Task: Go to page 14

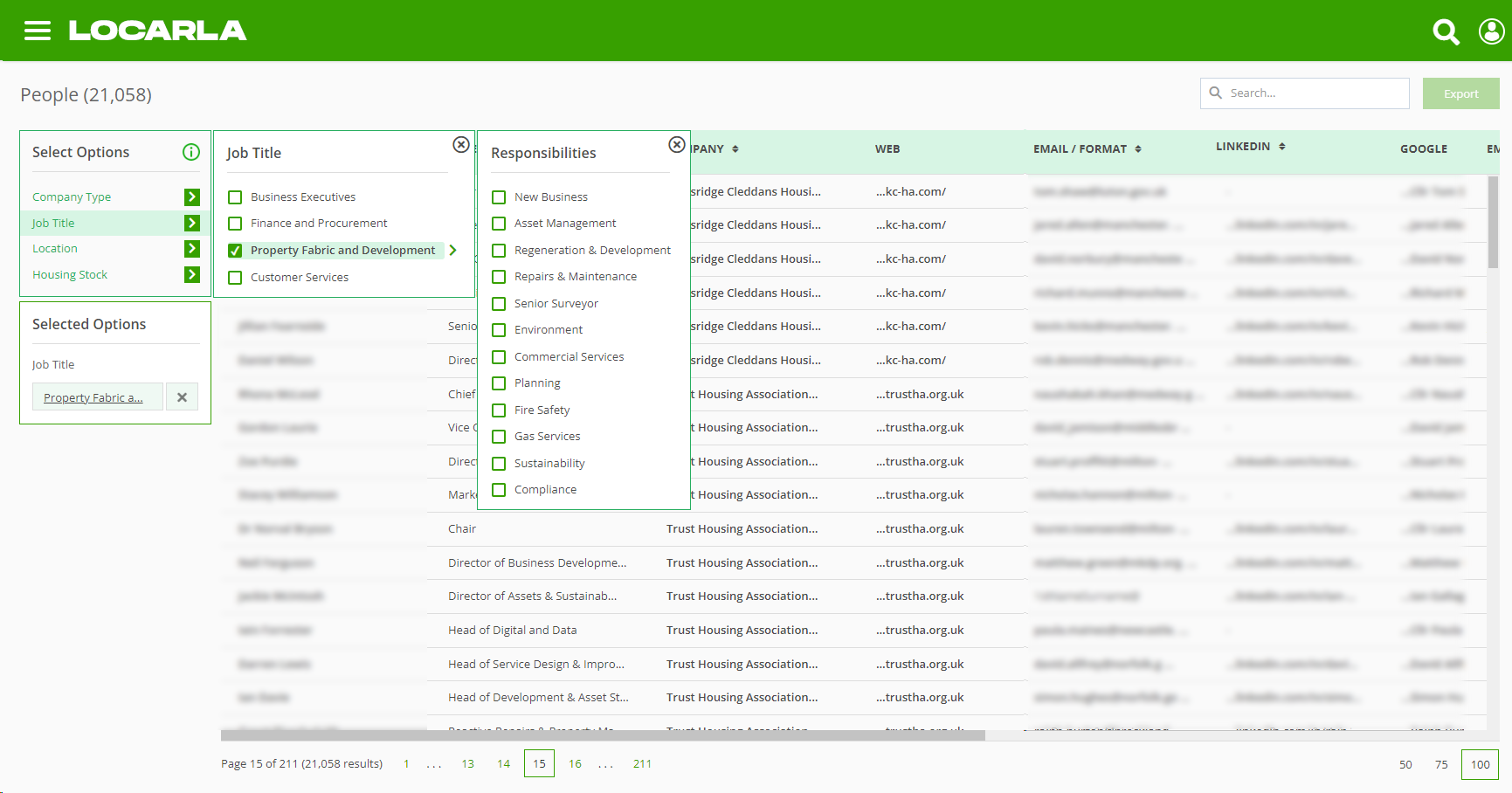Action: (x=504, y=764)
